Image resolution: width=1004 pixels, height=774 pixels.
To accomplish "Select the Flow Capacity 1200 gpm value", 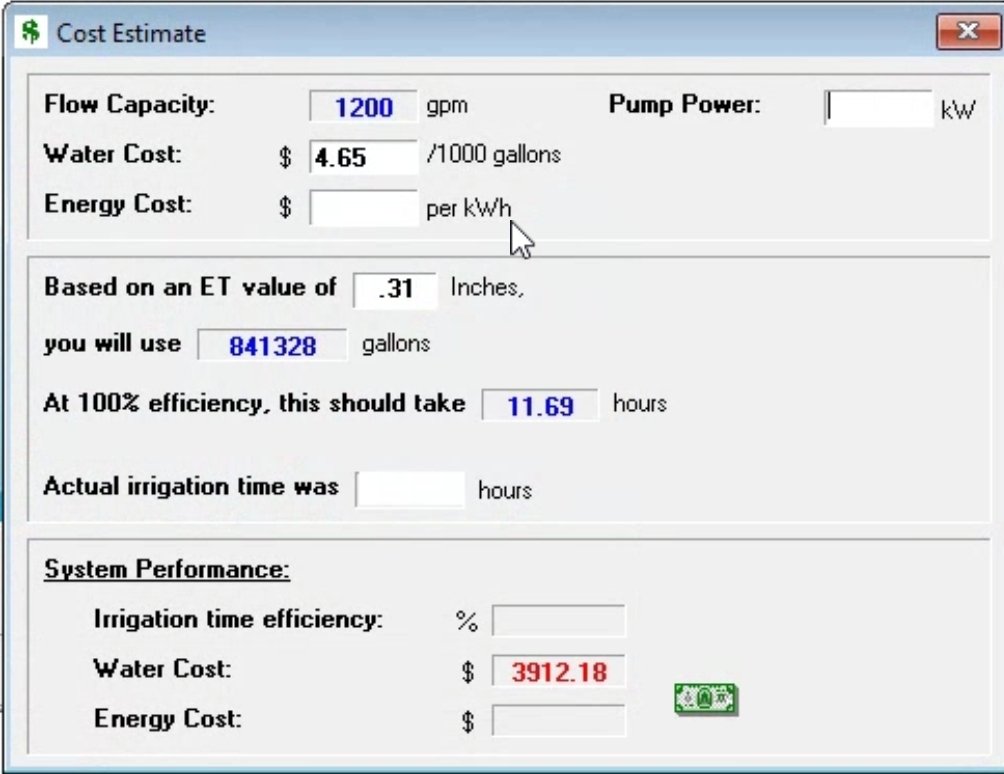I will click(x=363, y=107).
